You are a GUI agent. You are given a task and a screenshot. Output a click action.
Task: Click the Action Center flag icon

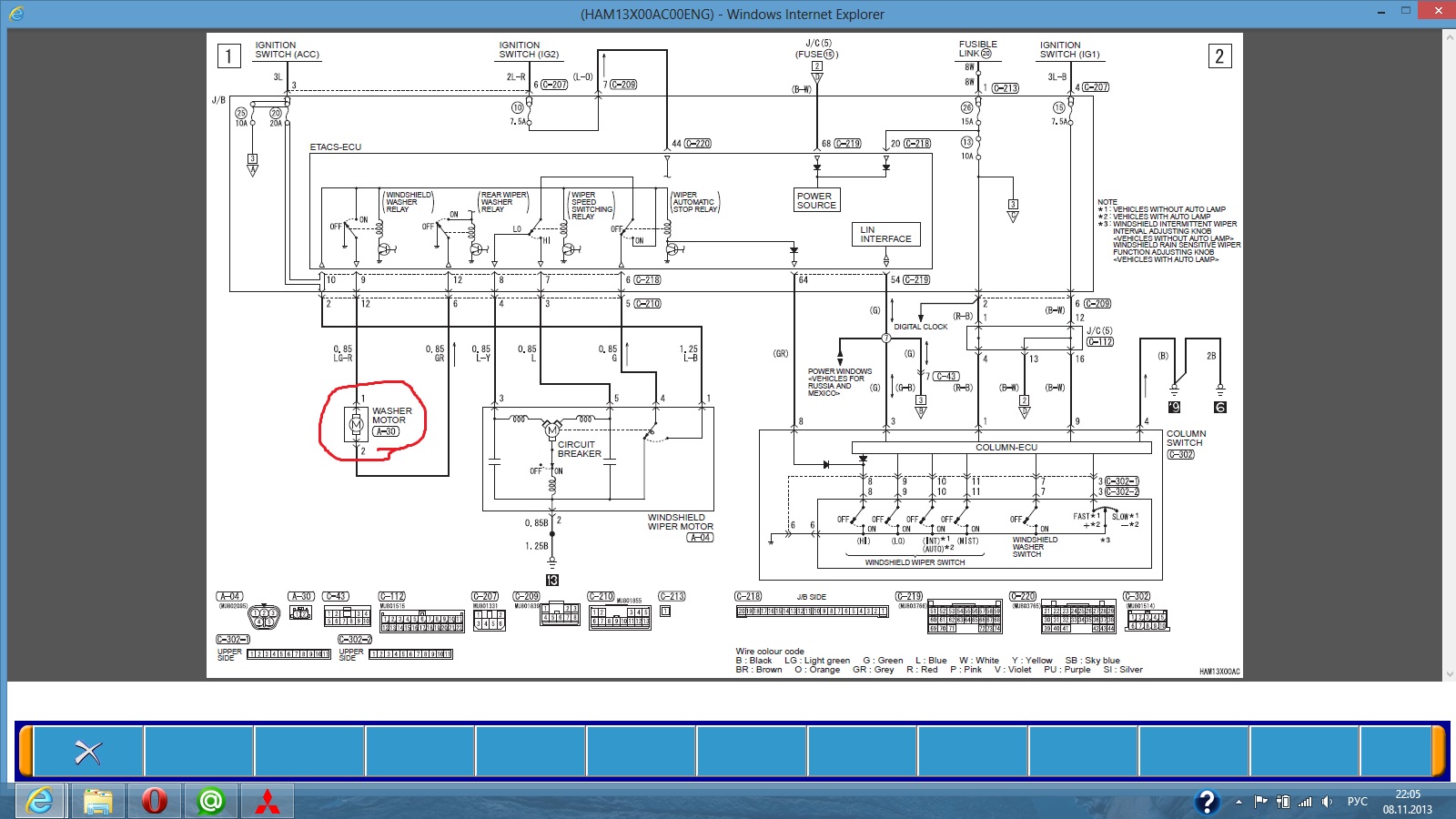point(1260,802)
